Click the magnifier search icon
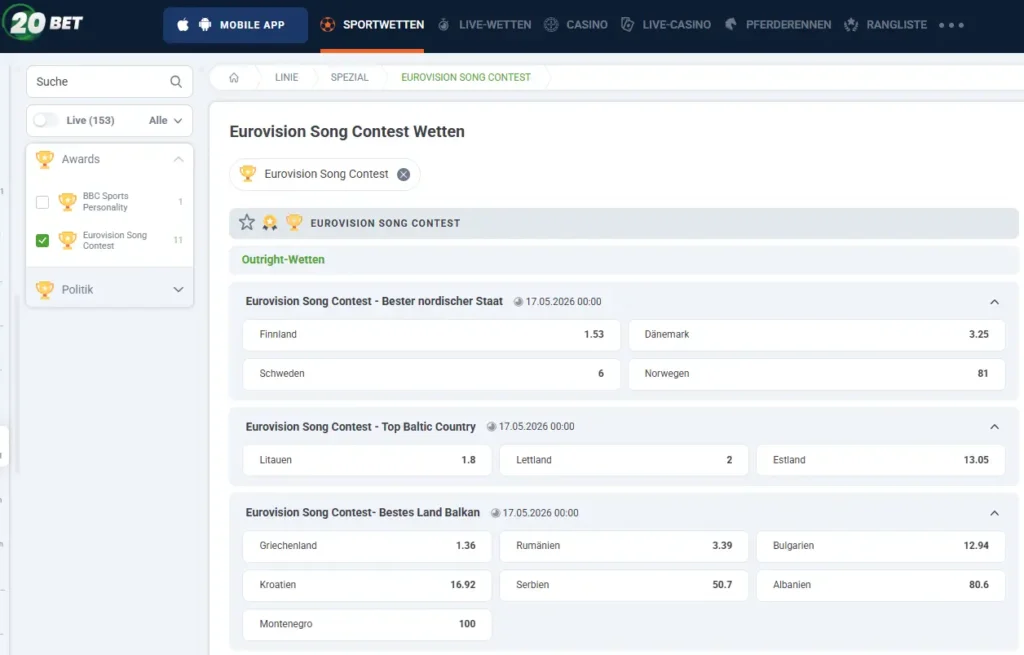1024x655 pixels. [176, 82]
